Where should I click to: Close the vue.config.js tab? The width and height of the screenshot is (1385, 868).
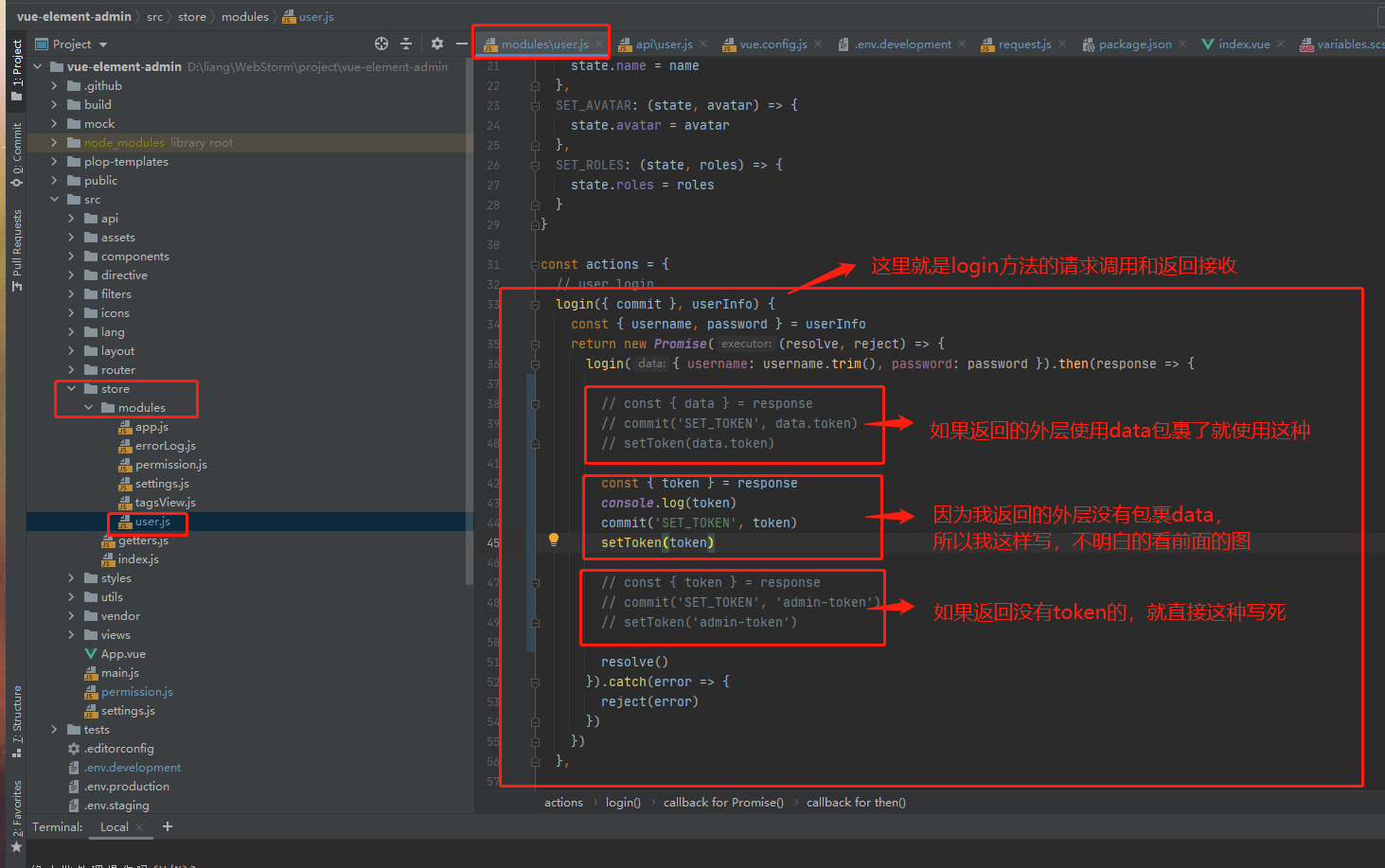point(818,44)
